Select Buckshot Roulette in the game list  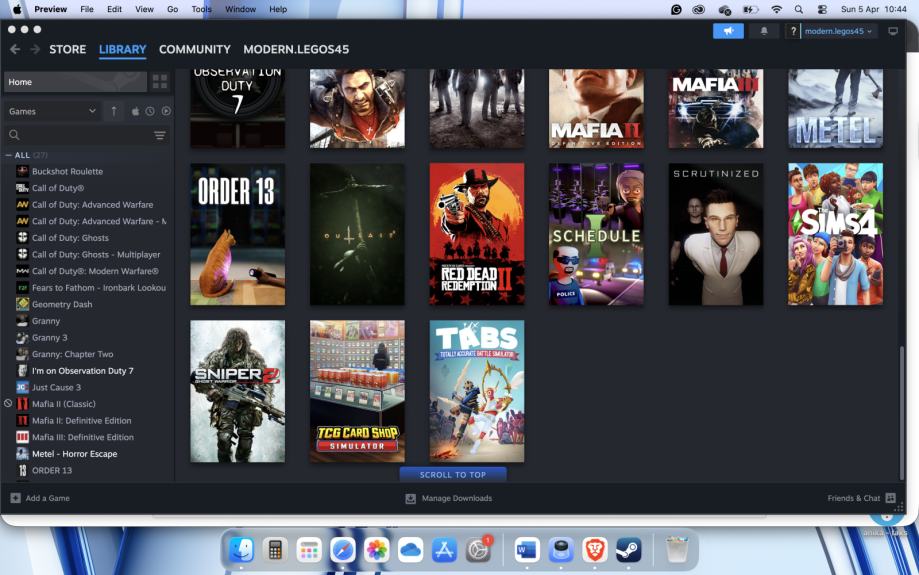pos(67,171)
